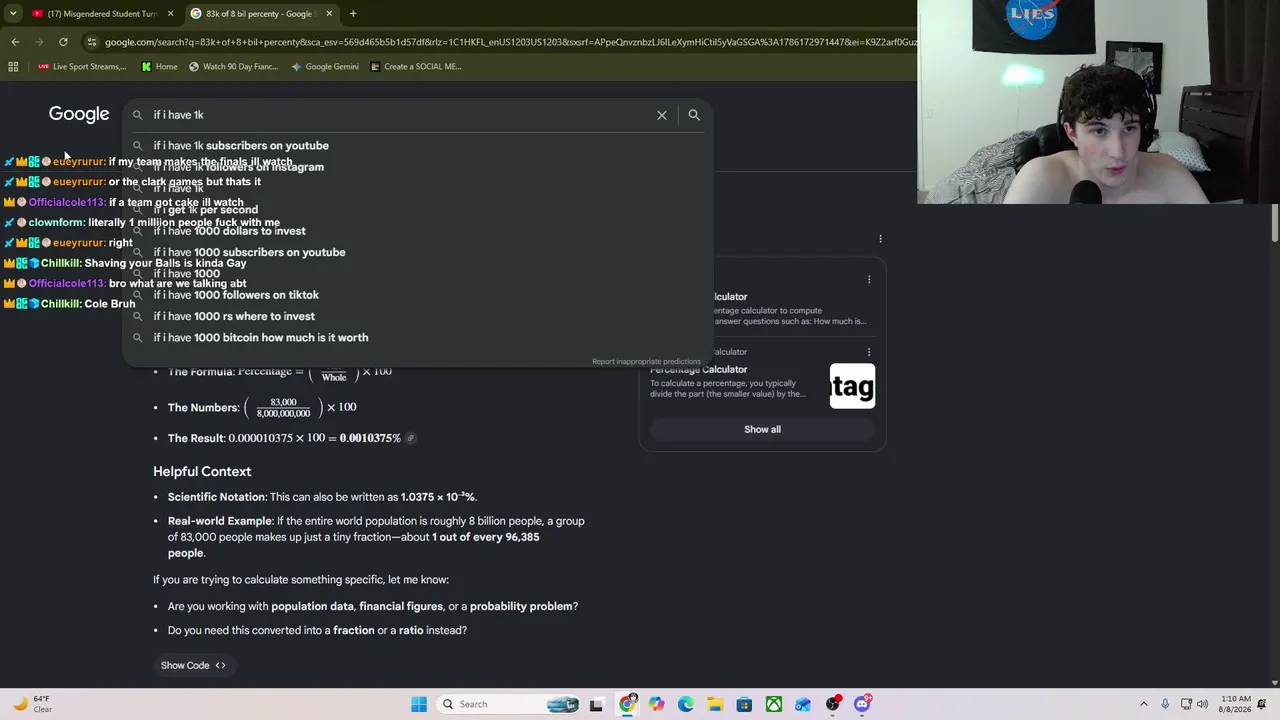Open Outlook from the taskbar
This screenshot has width=1280, height=720.
coord(803,704)
